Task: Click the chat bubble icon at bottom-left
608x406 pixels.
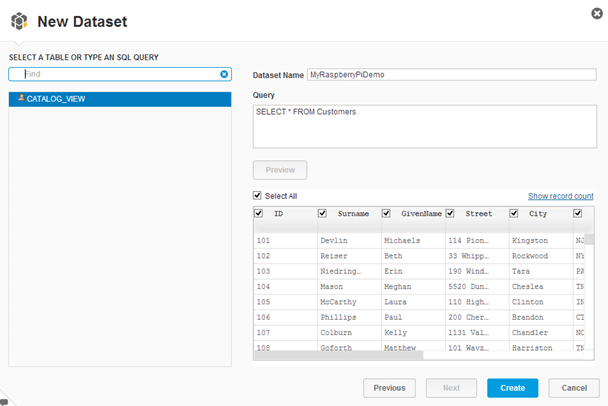Action: [4, 401]
